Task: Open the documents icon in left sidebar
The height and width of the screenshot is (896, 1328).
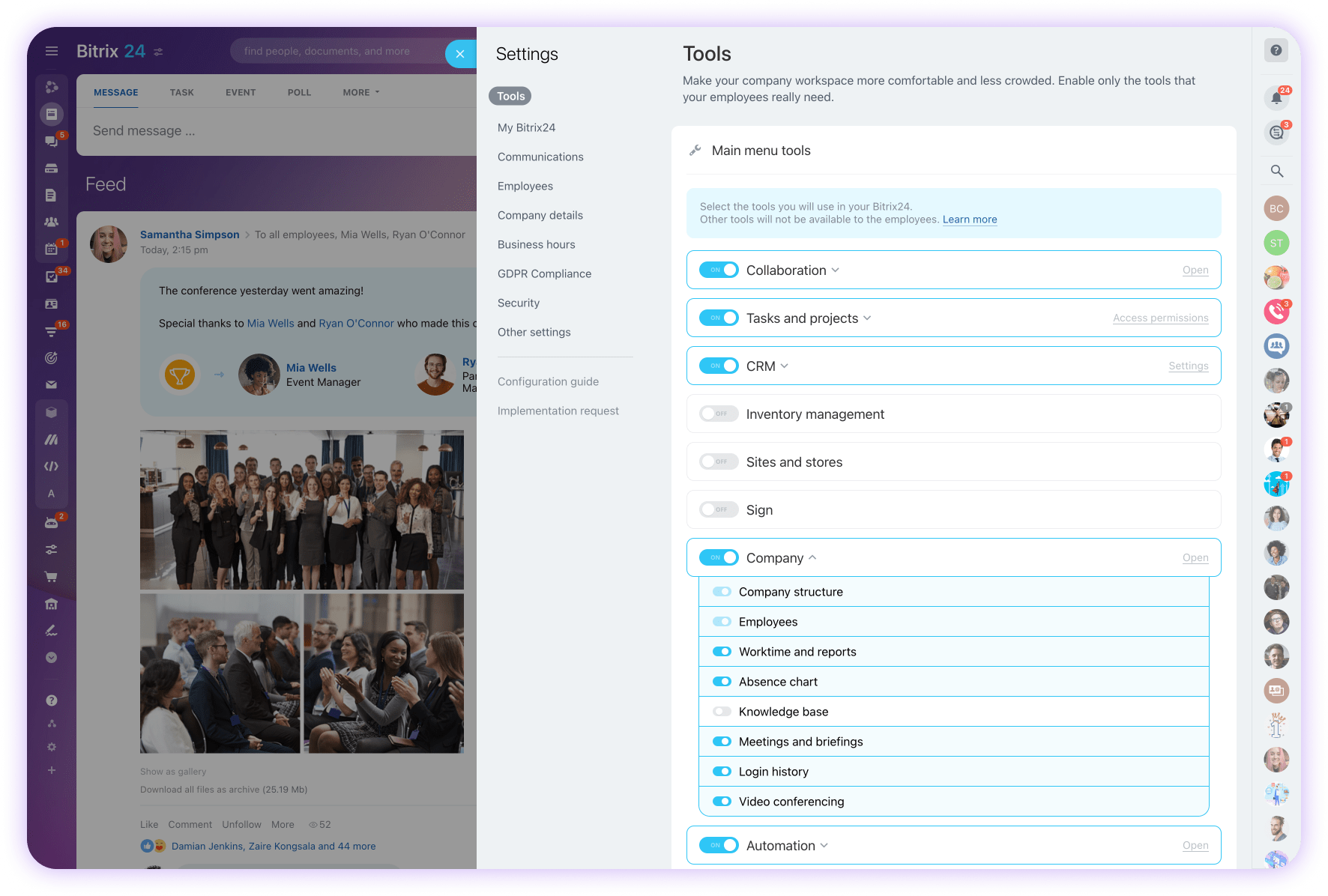Action: coord(51,196)
